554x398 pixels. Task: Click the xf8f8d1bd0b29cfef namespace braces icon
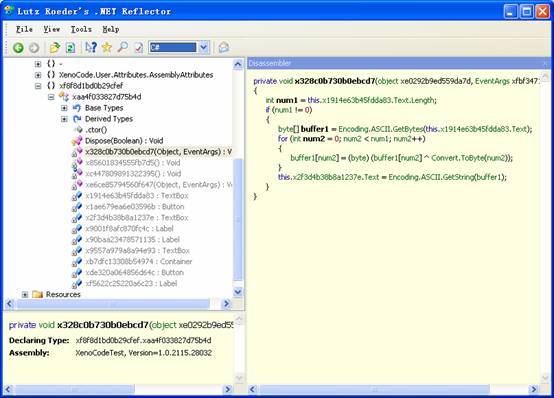click(51, 86)
